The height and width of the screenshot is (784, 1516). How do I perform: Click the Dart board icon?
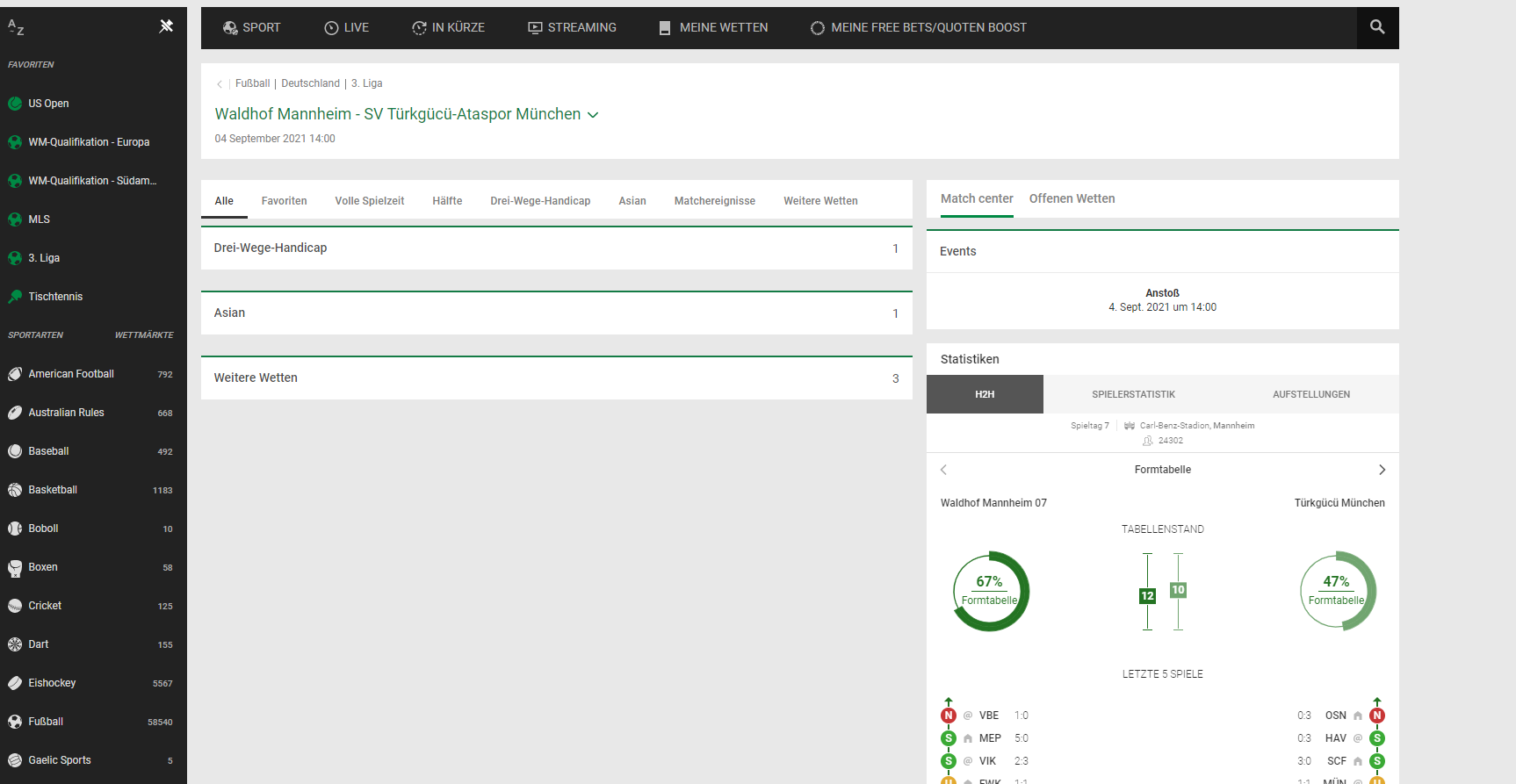coord(15,644)
